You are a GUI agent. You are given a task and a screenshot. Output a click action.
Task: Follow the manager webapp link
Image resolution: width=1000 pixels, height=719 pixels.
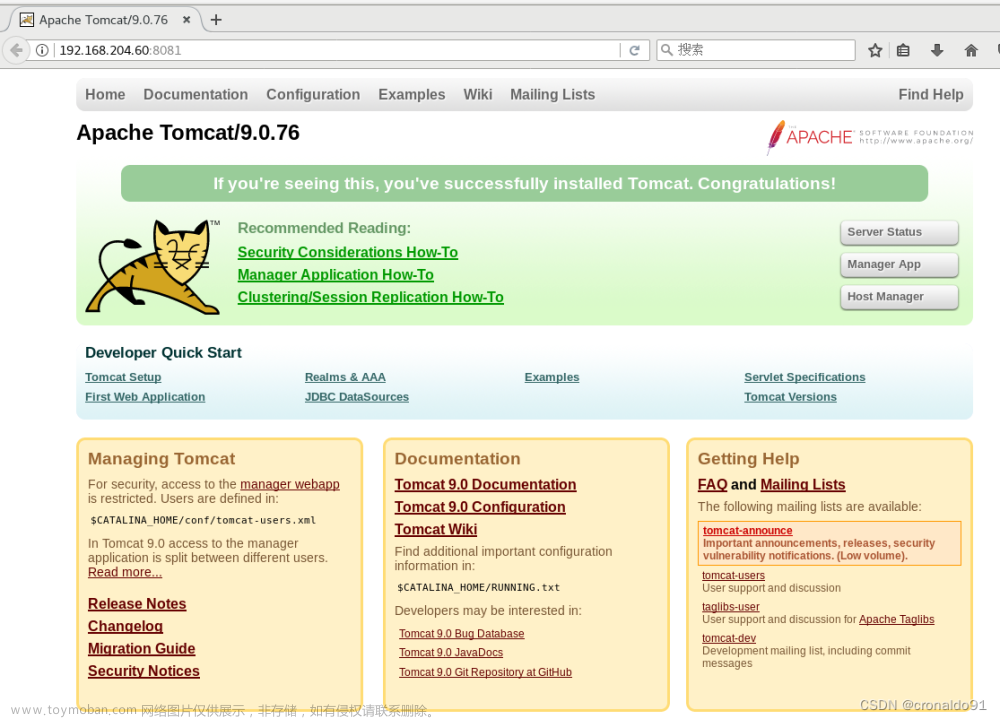[290, 484]
